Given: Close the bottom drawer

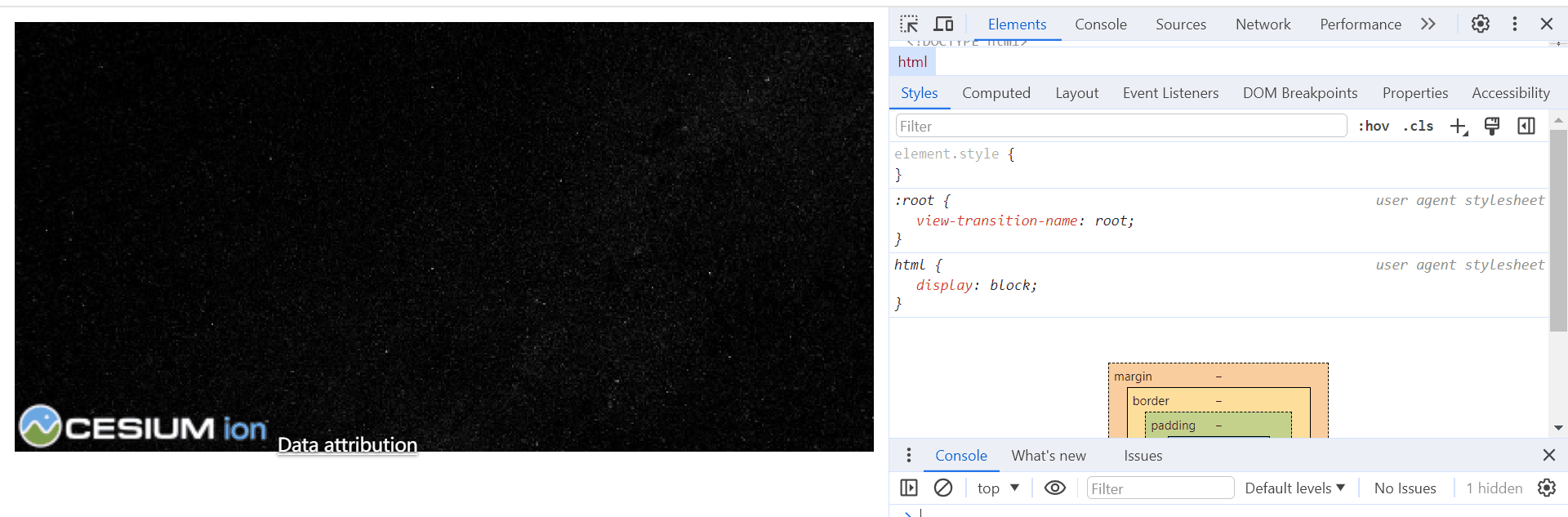Looking at the screenshot, I should pos(1549,455).
